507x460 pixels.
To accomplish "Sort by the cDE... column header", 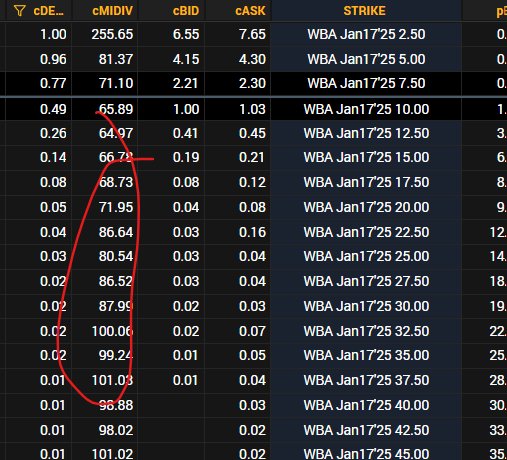I will pyautogui.click(x=48, y=11).
